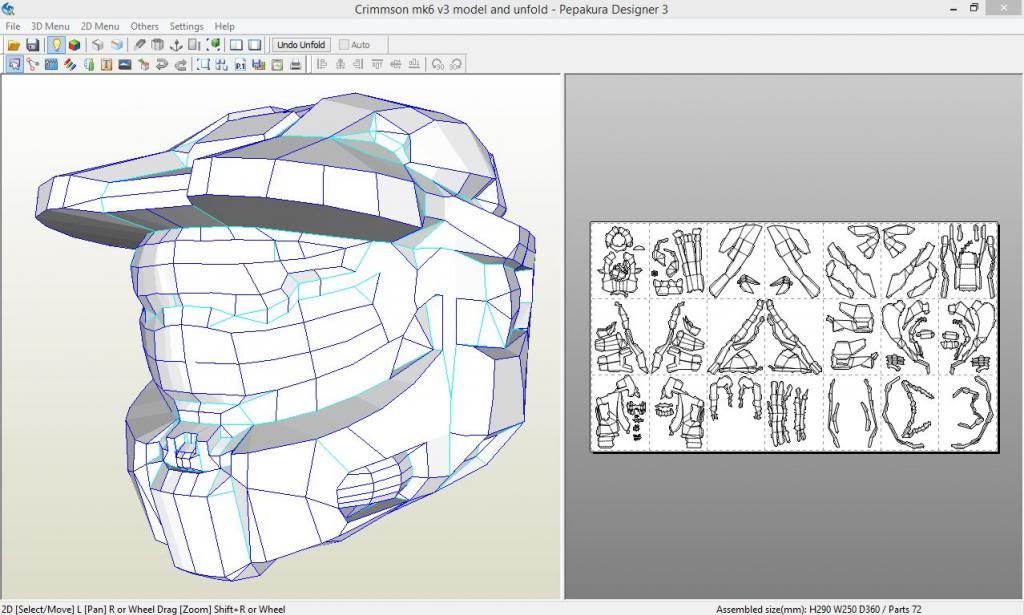This screenshot has width=1024, height=615.
Task: Select the Join/Disjoin Faces scissors tool
Action: click(32, 65)
